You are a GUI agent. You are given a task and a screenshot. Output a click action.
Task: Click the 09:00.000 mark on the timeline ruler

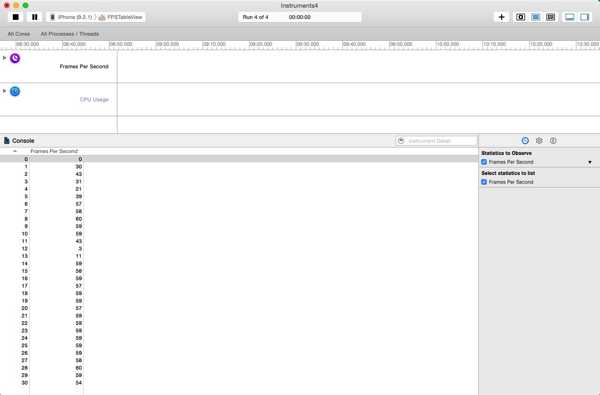click(167, 44)
